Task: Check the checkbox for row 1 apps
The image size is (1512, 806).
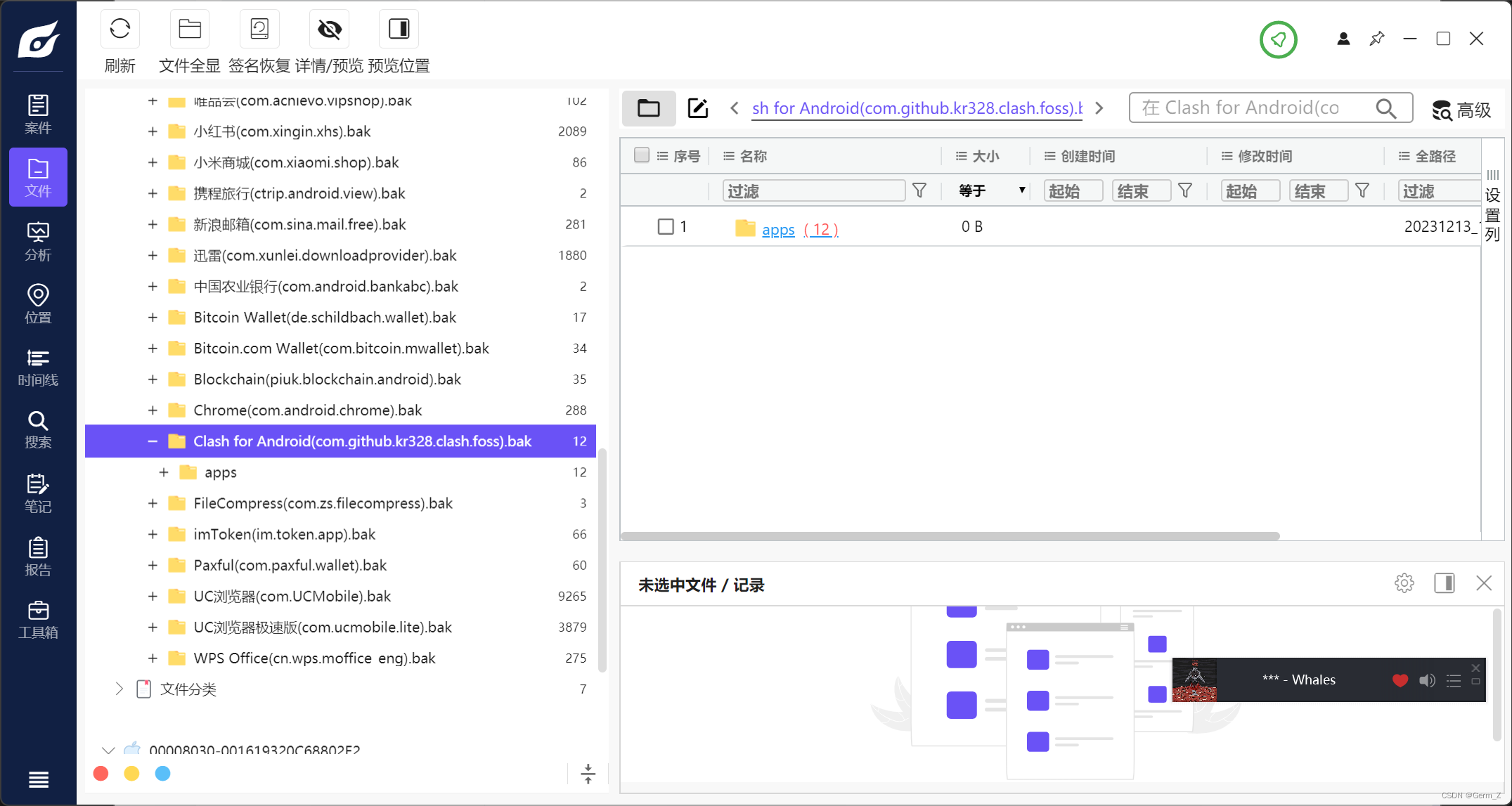Action: click(x=665, y=227)
